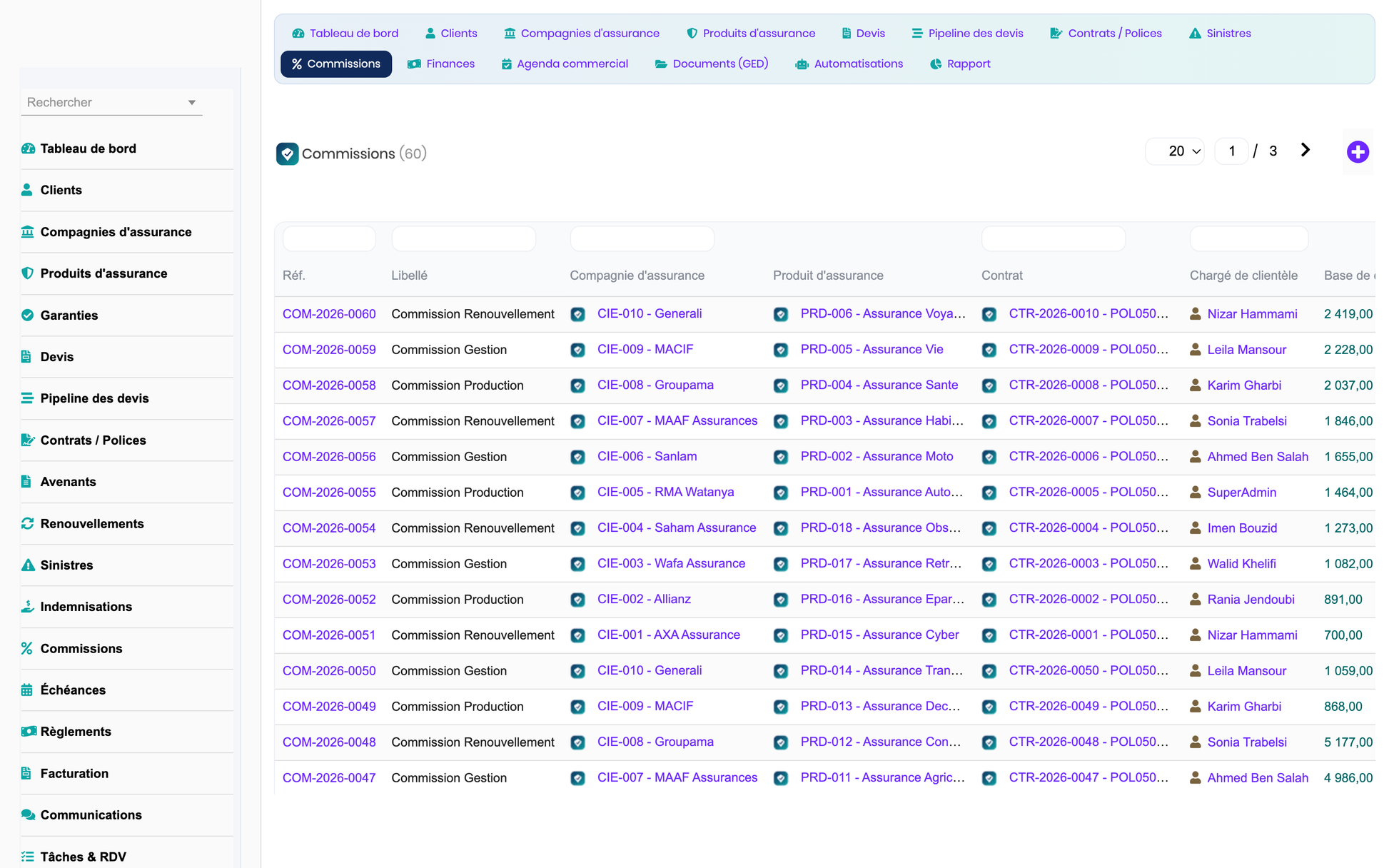
Task: Click the Garanties checkmark icon in sidebar
Action: pyautogui.click(x=28, y=315)
